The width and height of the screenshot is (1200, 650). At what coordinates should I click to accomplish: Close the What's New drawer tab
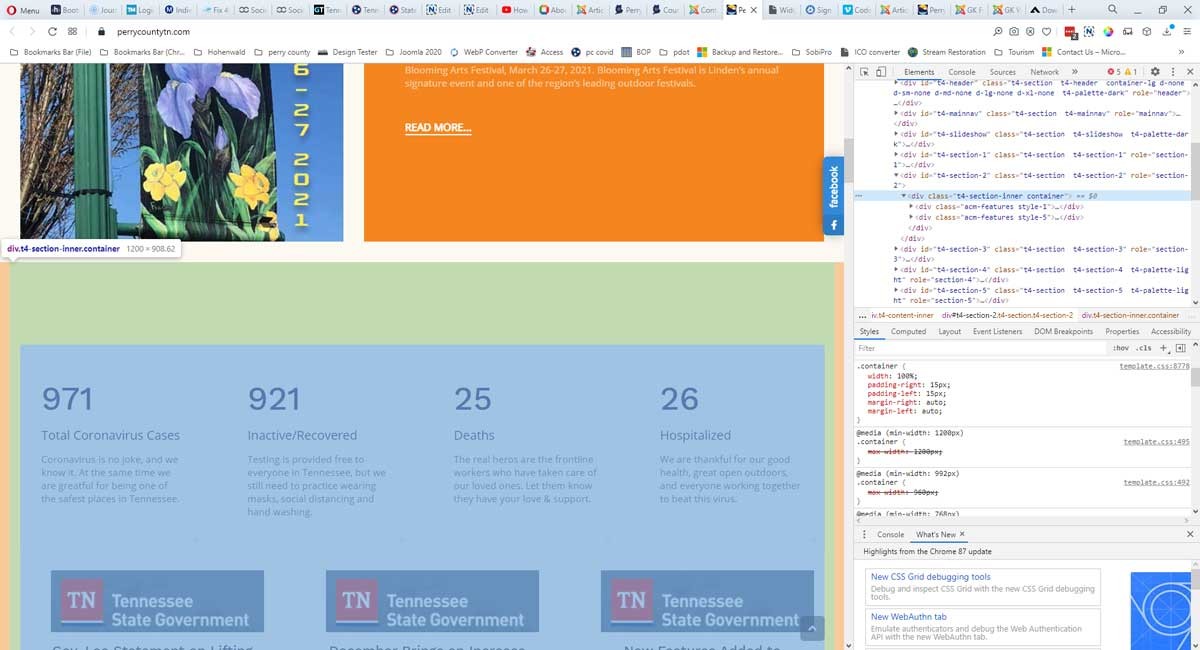point(962,535)
